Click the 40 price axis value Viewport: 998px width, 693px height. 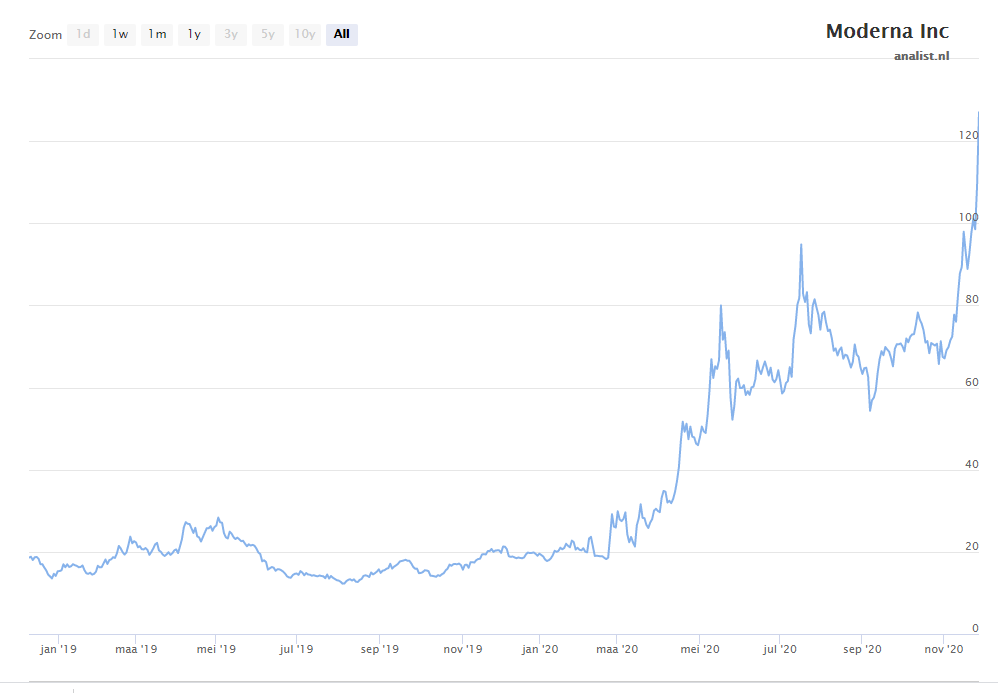pyautogui.click(x=971, y=464)
